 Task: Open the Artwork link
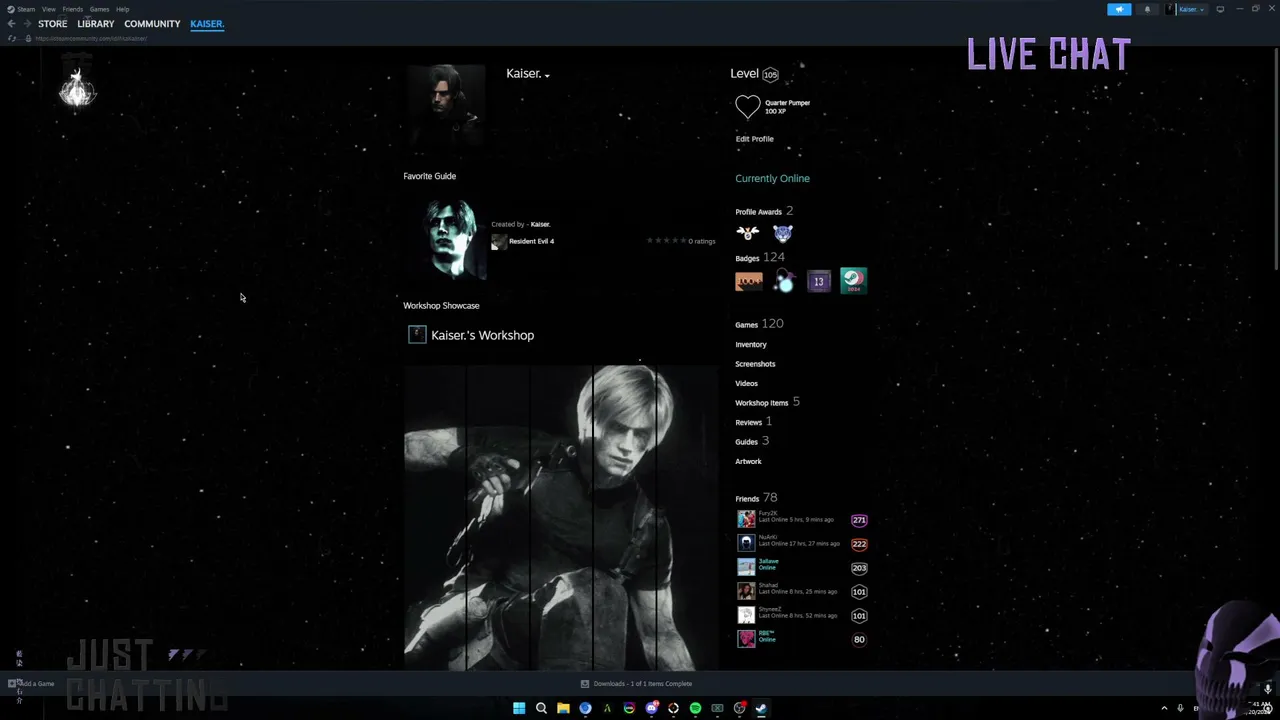coord(748,462)
